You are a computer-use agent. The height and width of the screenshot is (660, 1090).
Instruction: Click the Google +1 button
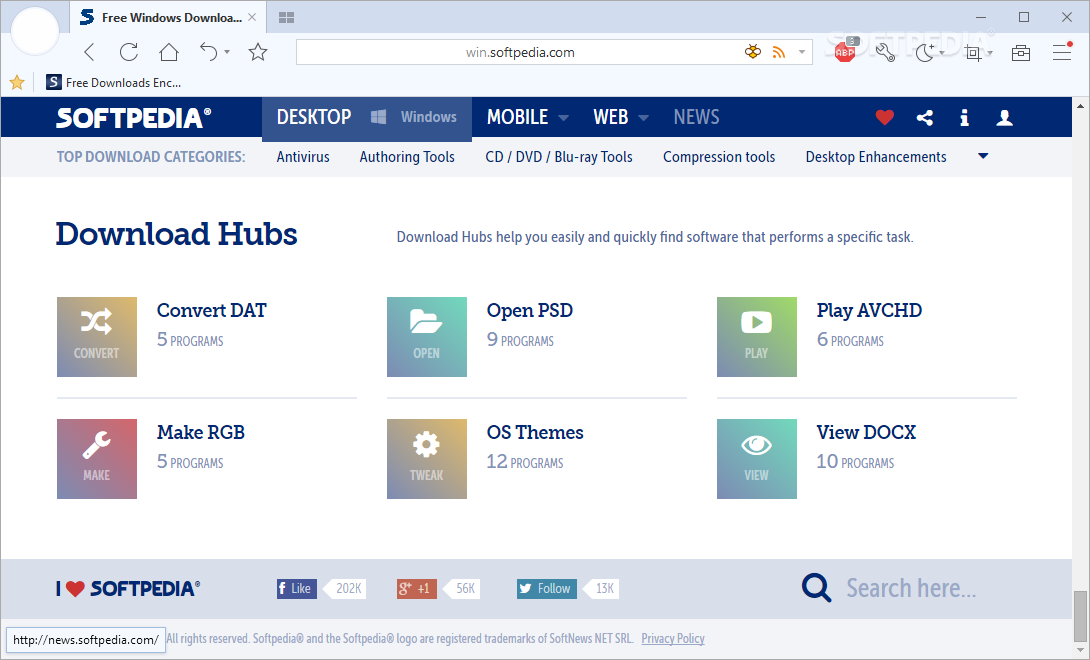tap(416, 588)
